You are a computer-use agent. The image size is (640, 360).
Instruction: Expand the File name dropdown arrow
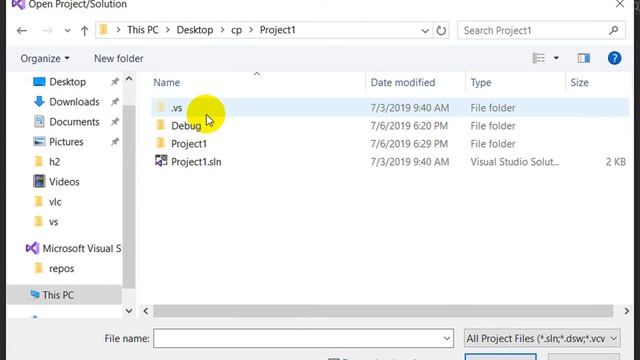pos(447,338)
